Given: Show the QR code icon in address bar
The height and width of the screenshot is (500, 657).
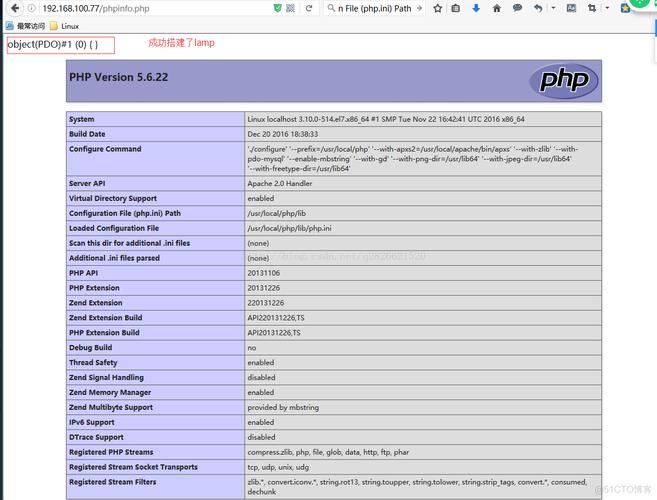Looking at the screenshot, I should pyautogui.click(x=290, y=8).
